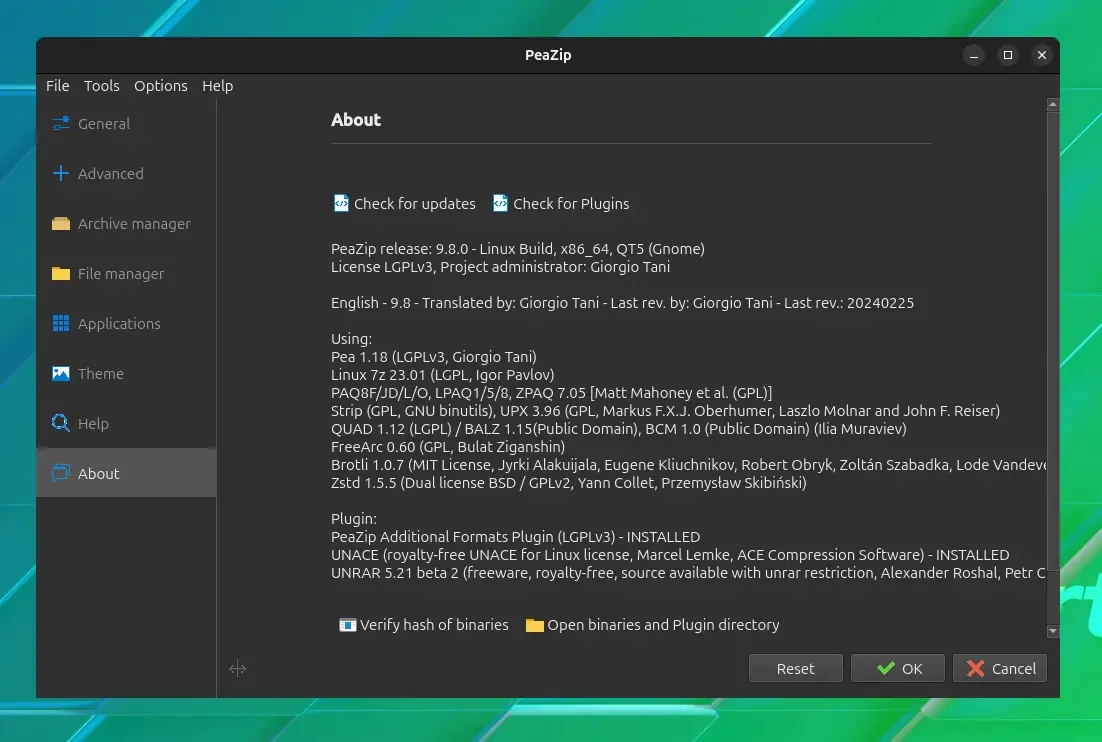Select the File manager folder icon
Viewport: 1102px width, 742px height.
click(x=61, y=273)
